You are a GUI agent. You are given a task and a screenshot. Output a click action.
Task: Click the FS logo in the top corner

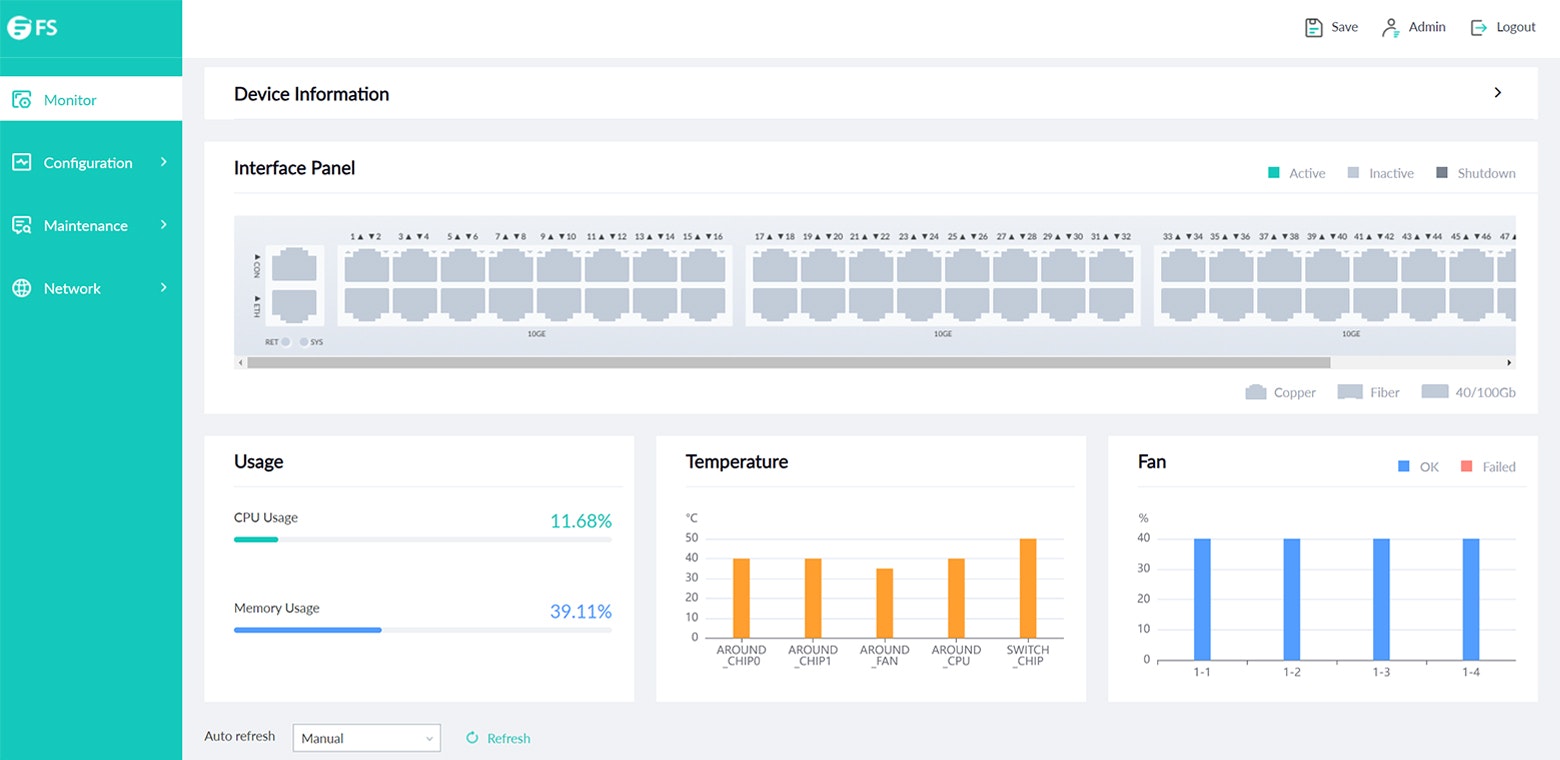(33, 28)
